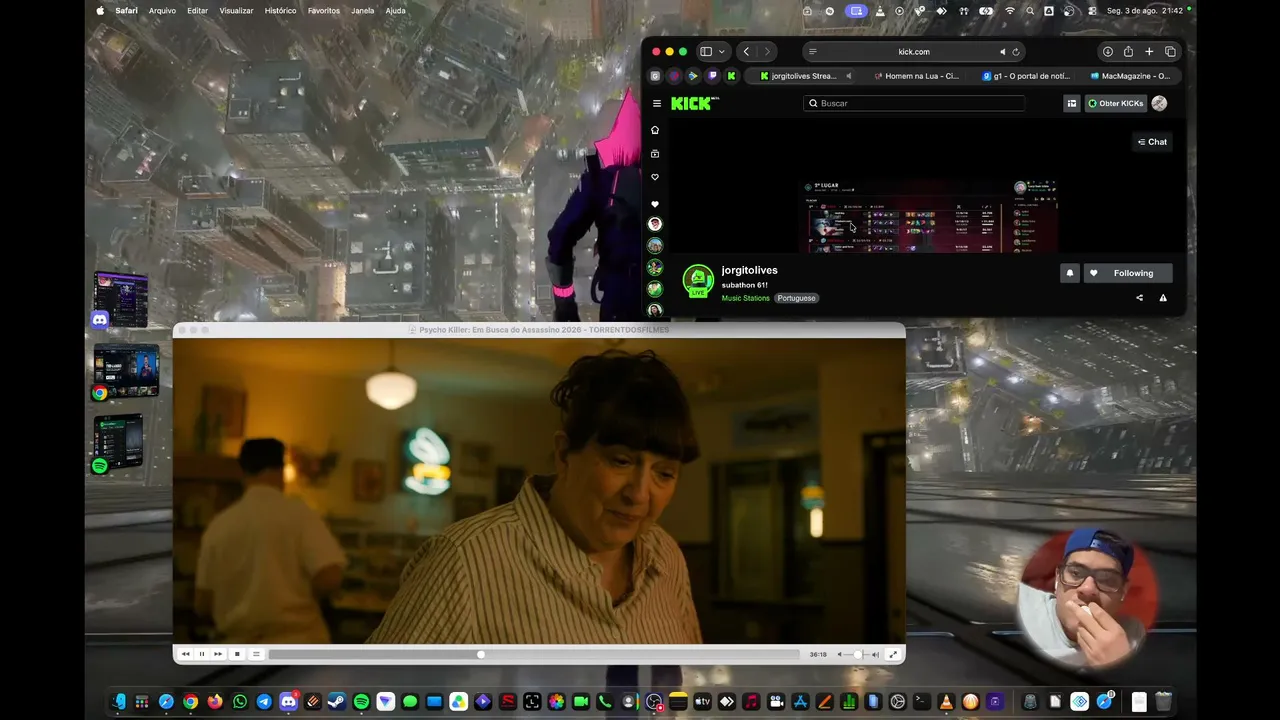Go to Kick home from sidebar

(655, 130)
